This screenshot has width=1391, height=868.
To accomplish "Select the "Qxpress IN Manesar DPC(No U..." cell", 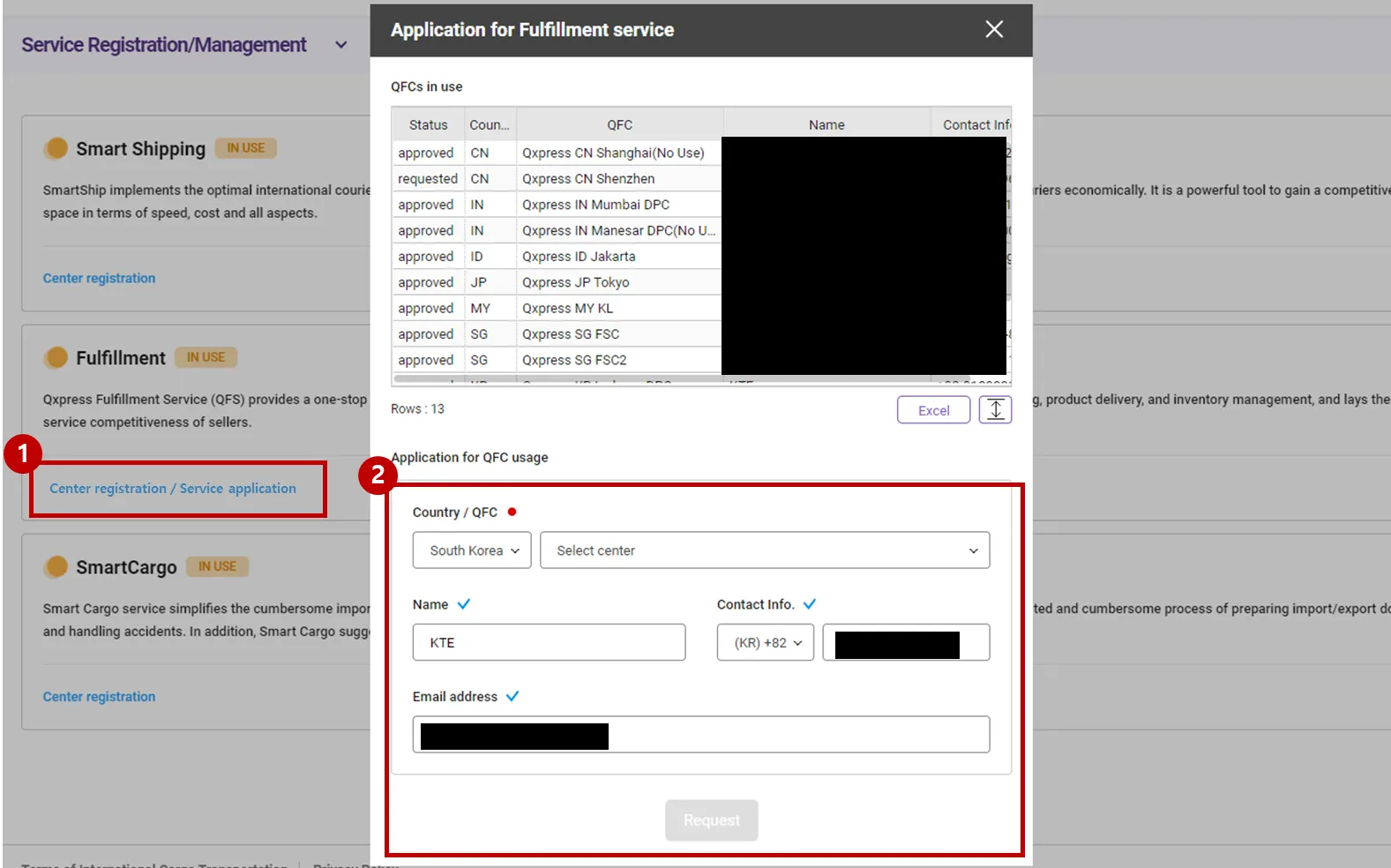I will pos(618,231).
